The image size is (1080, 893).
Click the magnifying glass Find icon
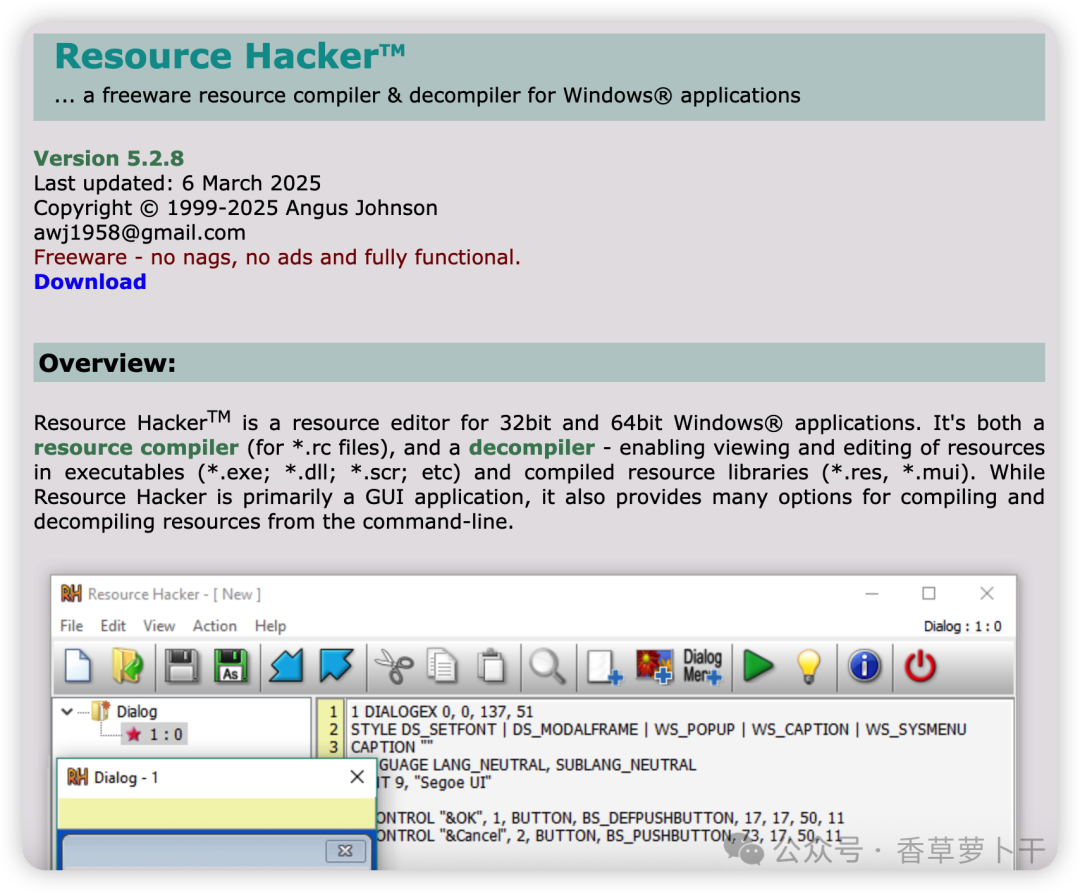click(x=548, y=666)
